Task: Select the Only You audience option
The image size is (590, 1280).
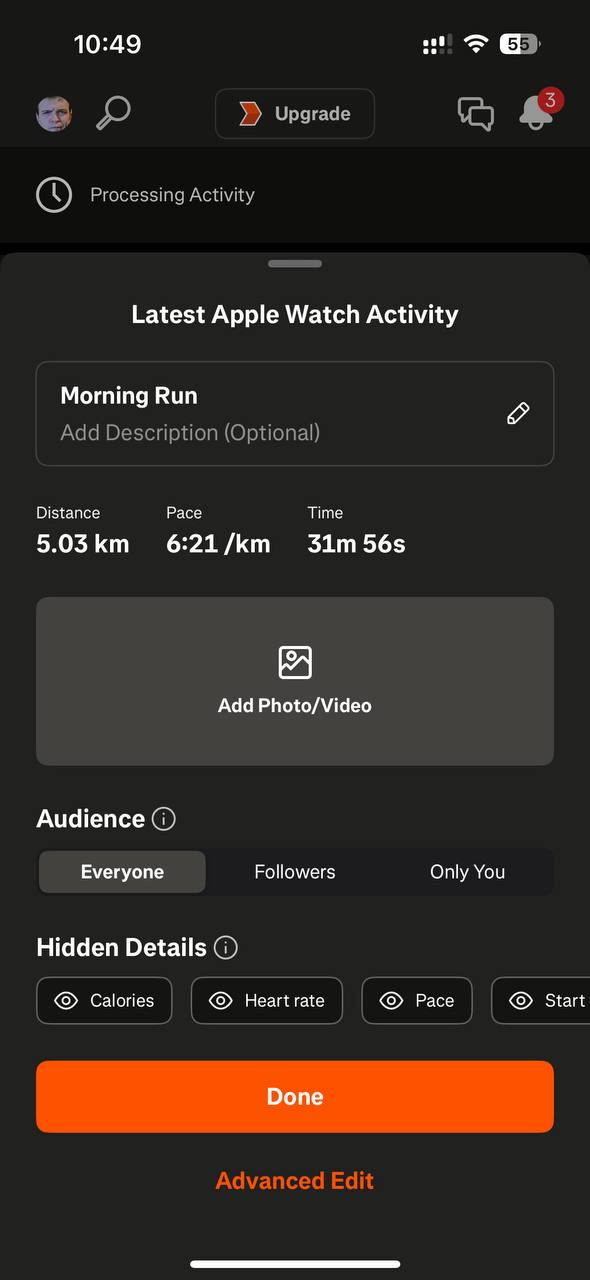Action: click(x=467, y=872)
